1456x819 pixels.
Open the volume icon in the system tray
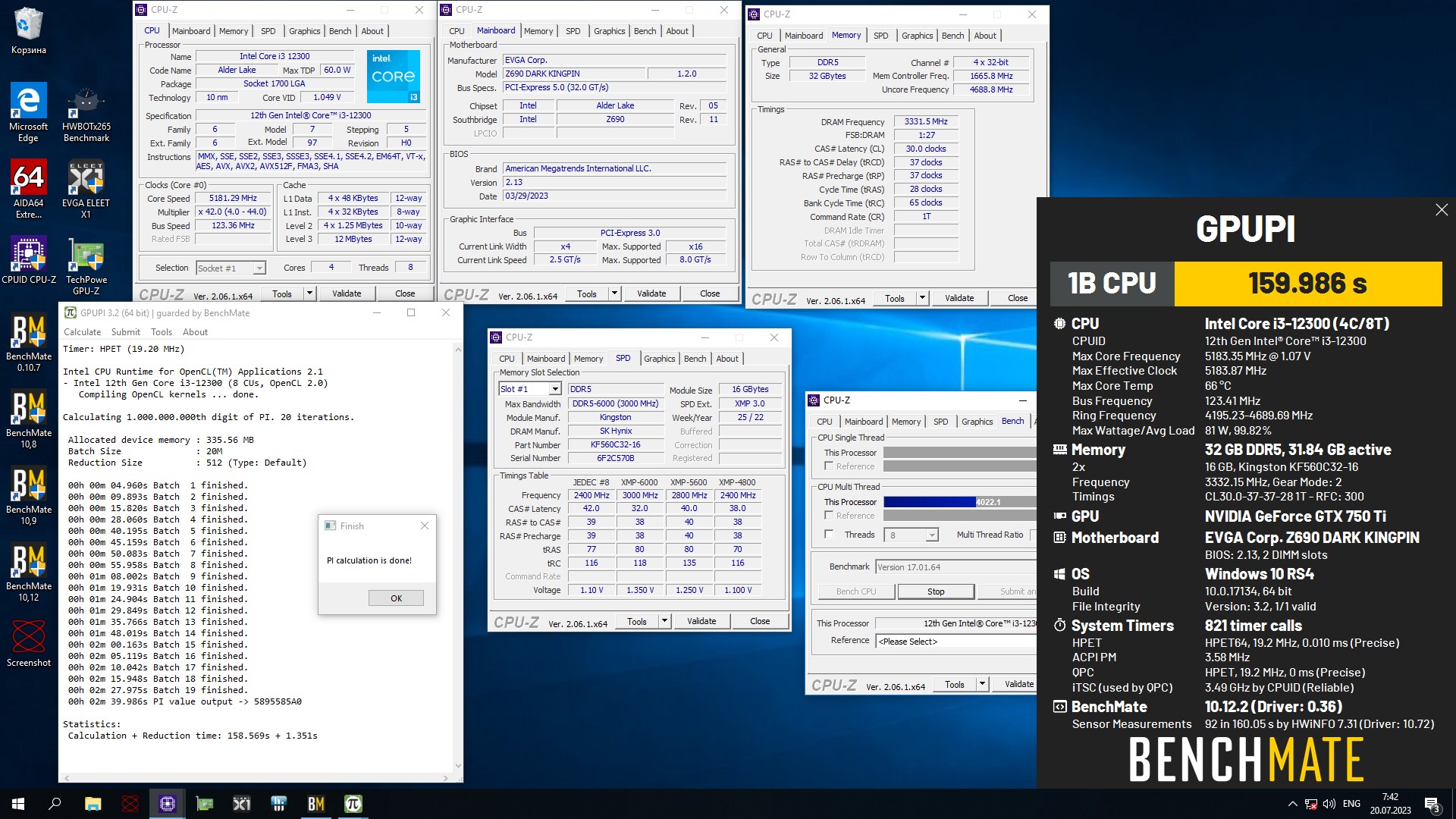[1329, 804]
